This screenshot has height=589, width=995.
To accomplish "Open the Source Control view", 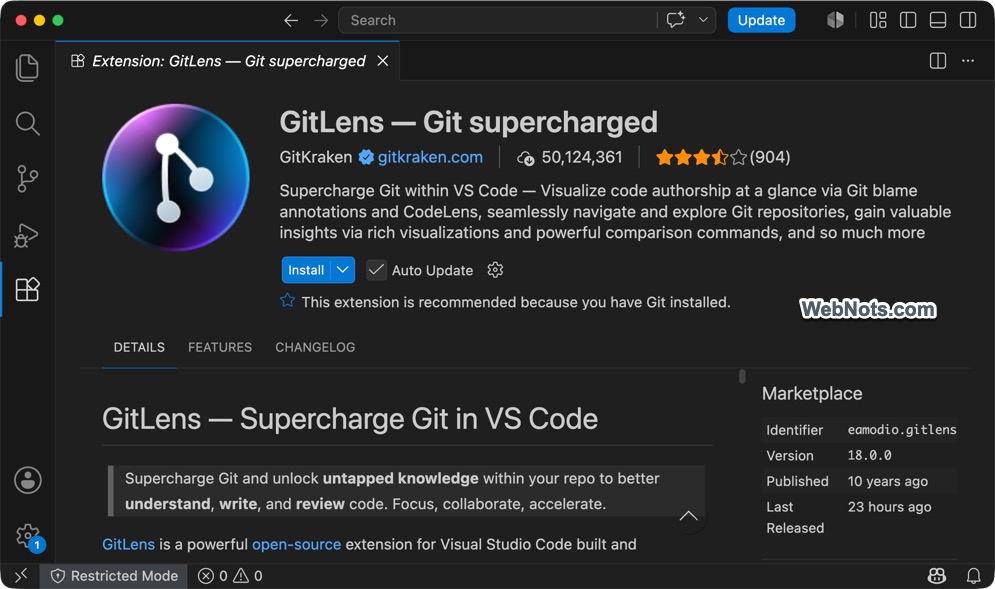I will pyautogui.click(x=27, y=179).
